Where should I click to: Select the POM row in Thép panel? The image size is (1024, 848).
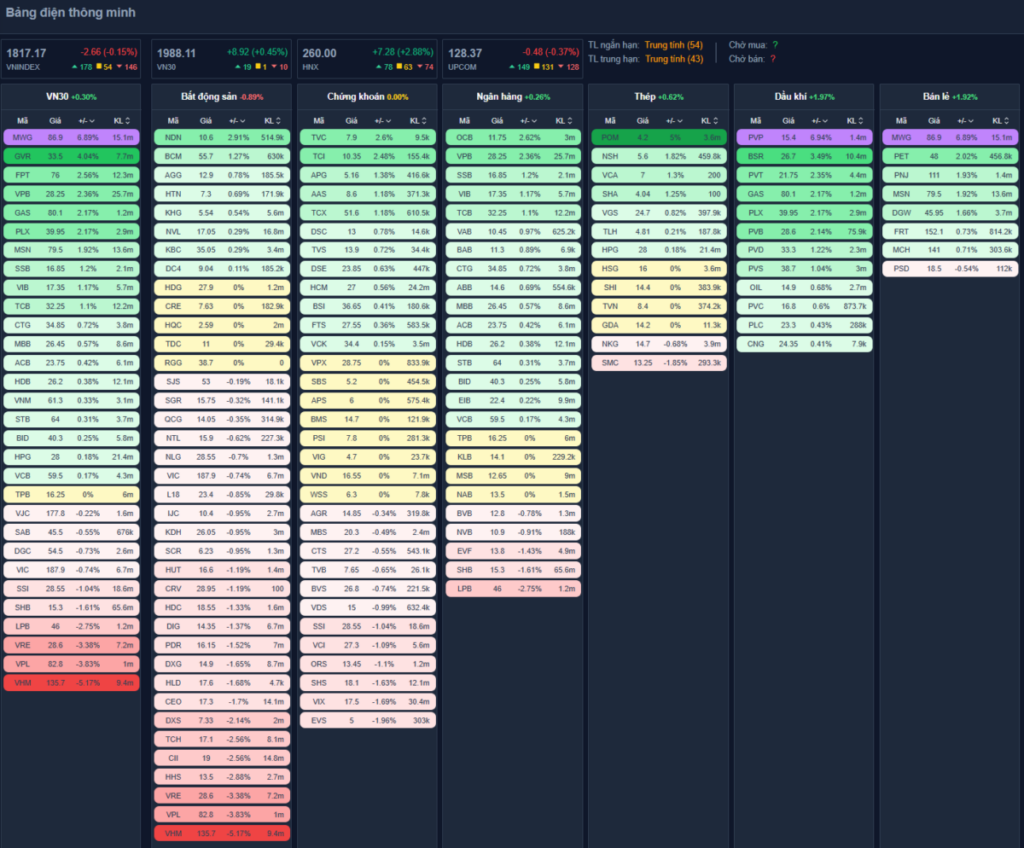pos(658,137)
